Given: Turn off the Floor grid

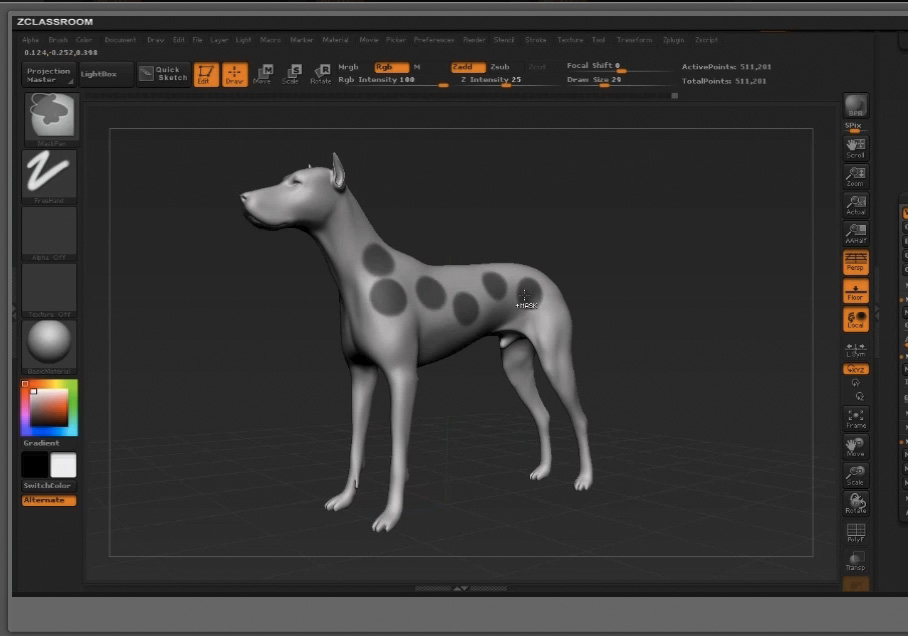Looking at the screenshot, I should point(855,291).
